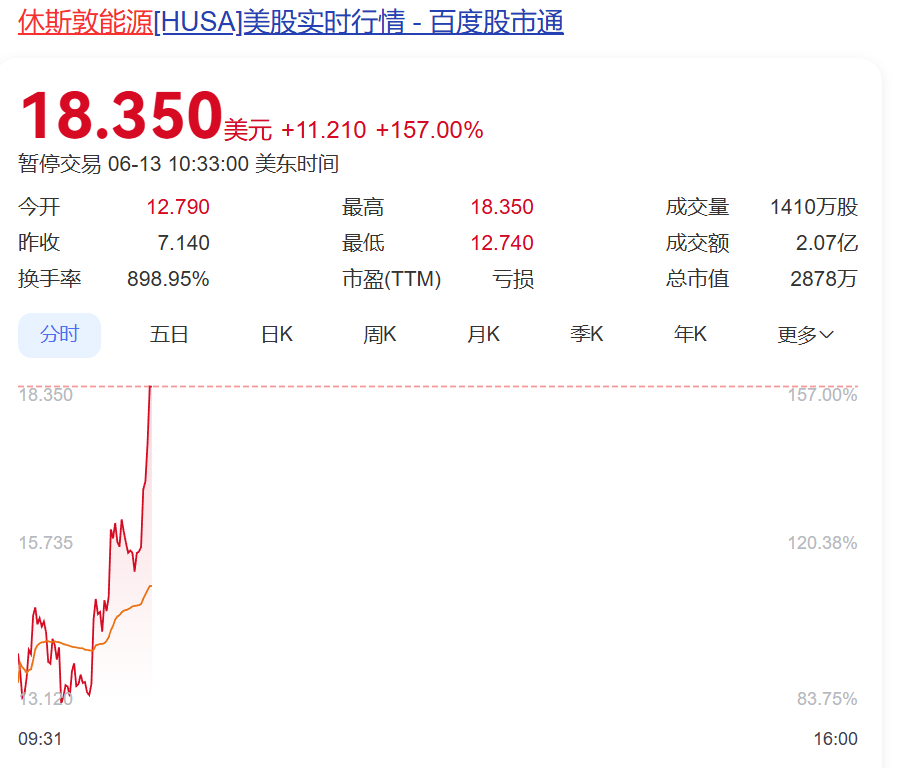This screenshot has width=897, height=768.
Task: Click the percentage change +157.00%
Action: 430,130
